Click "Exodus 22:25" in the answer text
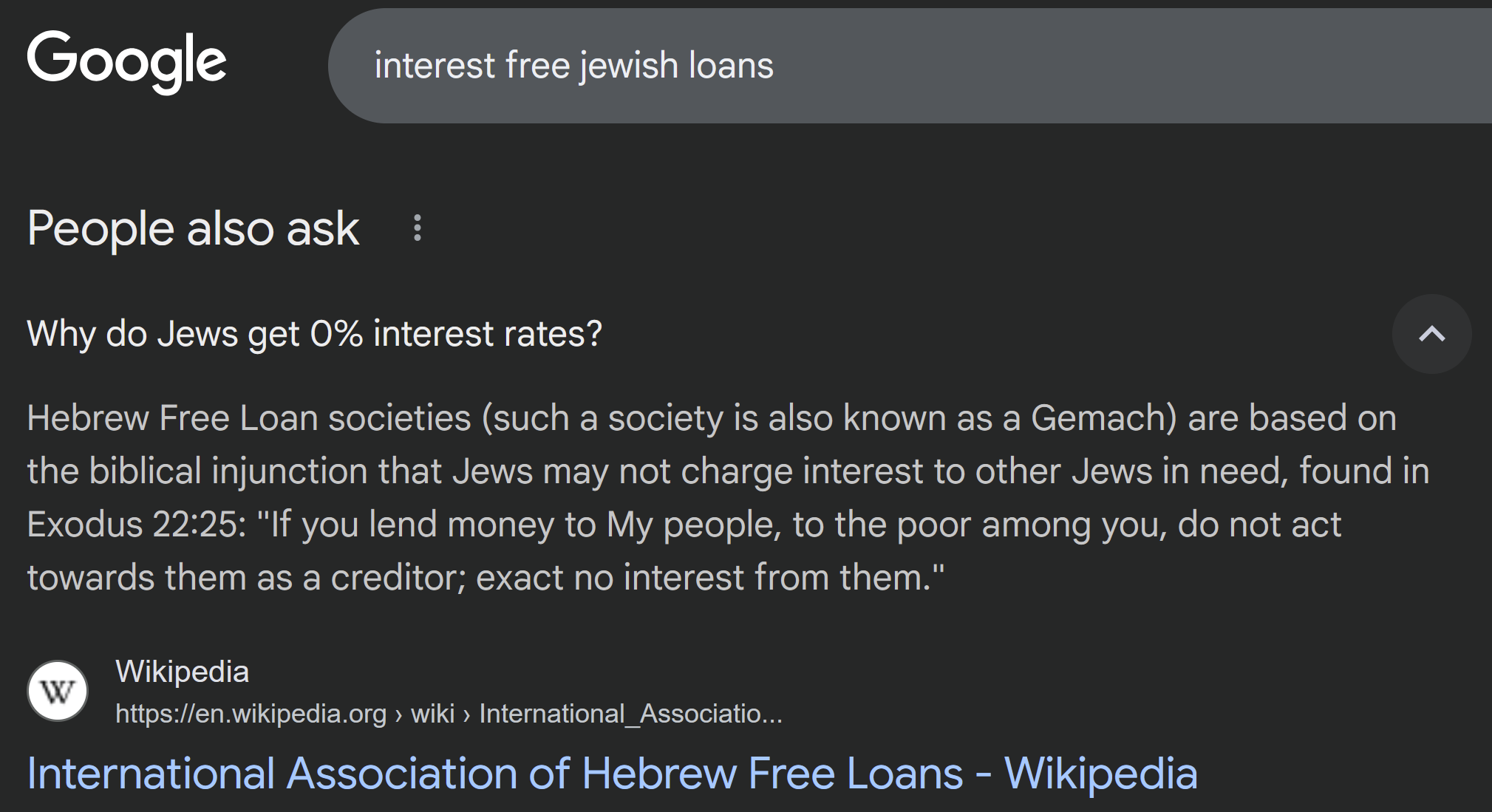This screenshot has height=812, width=1492. pos(136,525)
